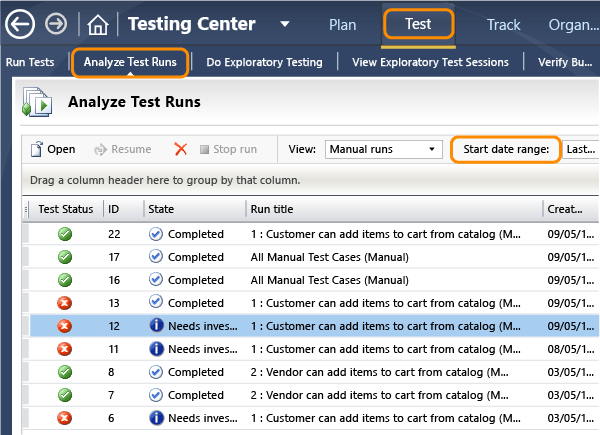The width and height of the screenshot is (600, 435).
Task: Sort by Test Status column header
Action: tap(66, 209)
